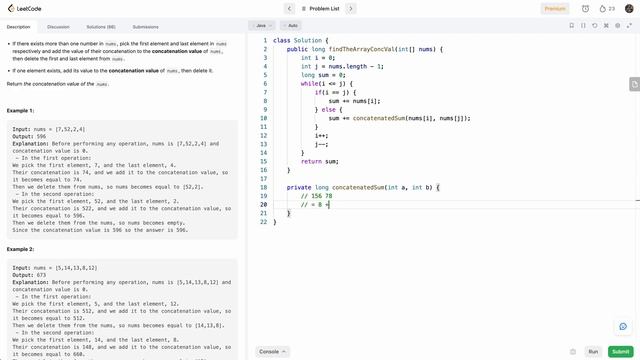This screenshot has width=640, height=360.
Task: Click the 'while(i <= j) {' line
Action: click(327, 84)
